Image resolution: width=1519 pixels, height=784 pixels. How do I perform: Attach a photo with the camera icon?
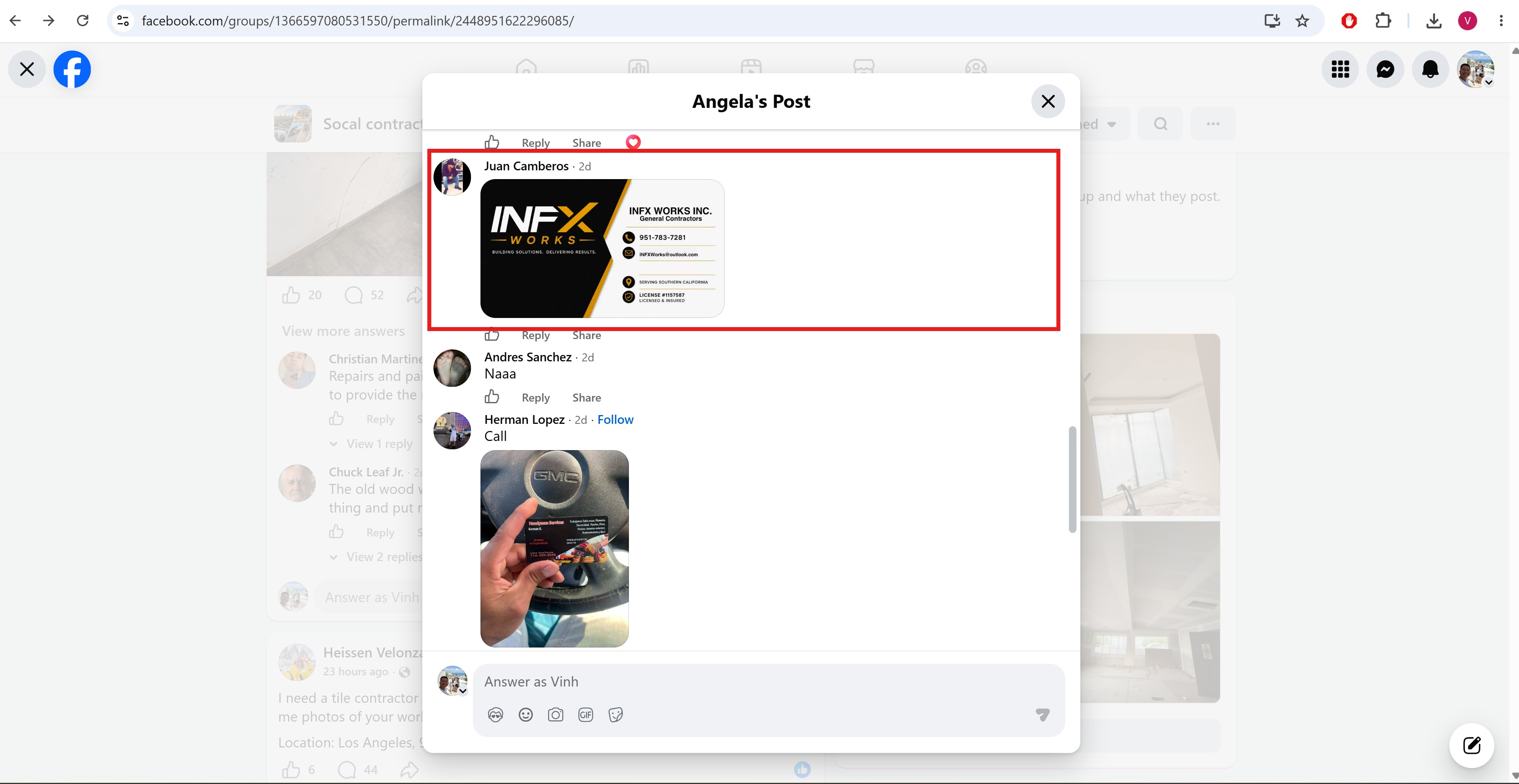click(555, 715)
